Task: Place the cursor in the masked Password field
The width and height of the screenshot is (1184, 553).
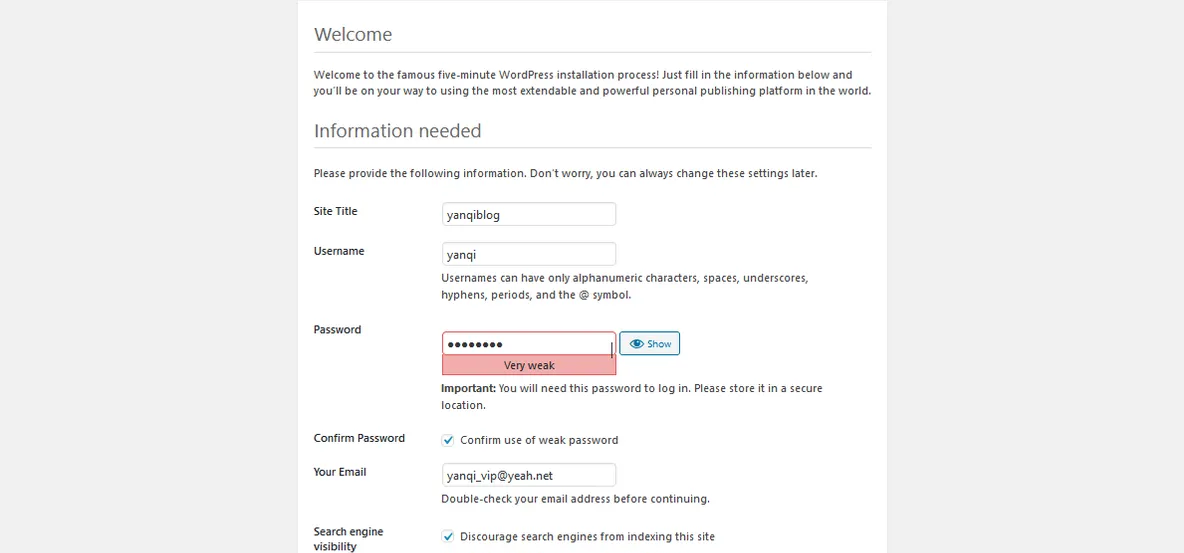Action: 529,344
